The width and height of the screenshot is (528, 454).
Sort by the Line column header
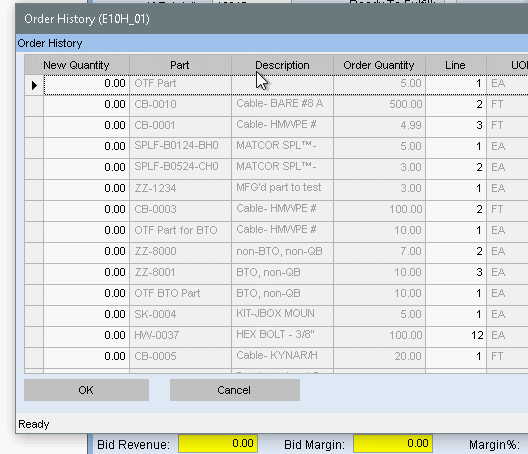click(x=456, y=65)
